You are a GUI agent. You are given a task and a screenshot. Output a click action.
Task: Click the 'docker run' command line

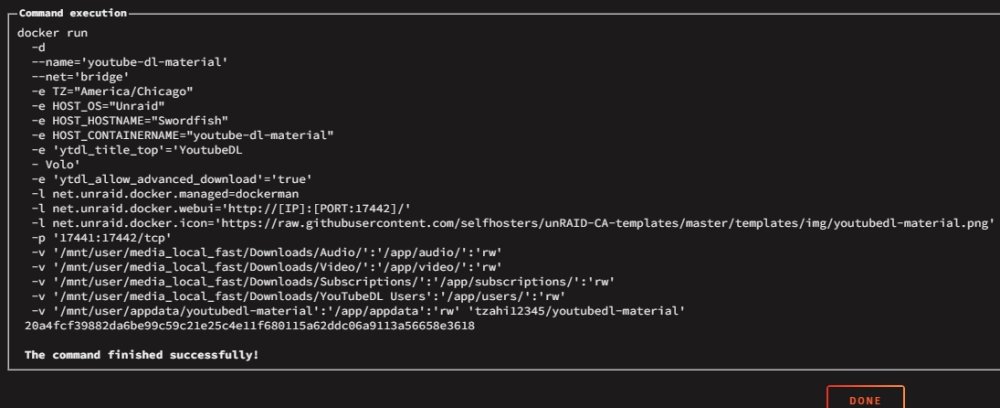(x=52, y=33)
